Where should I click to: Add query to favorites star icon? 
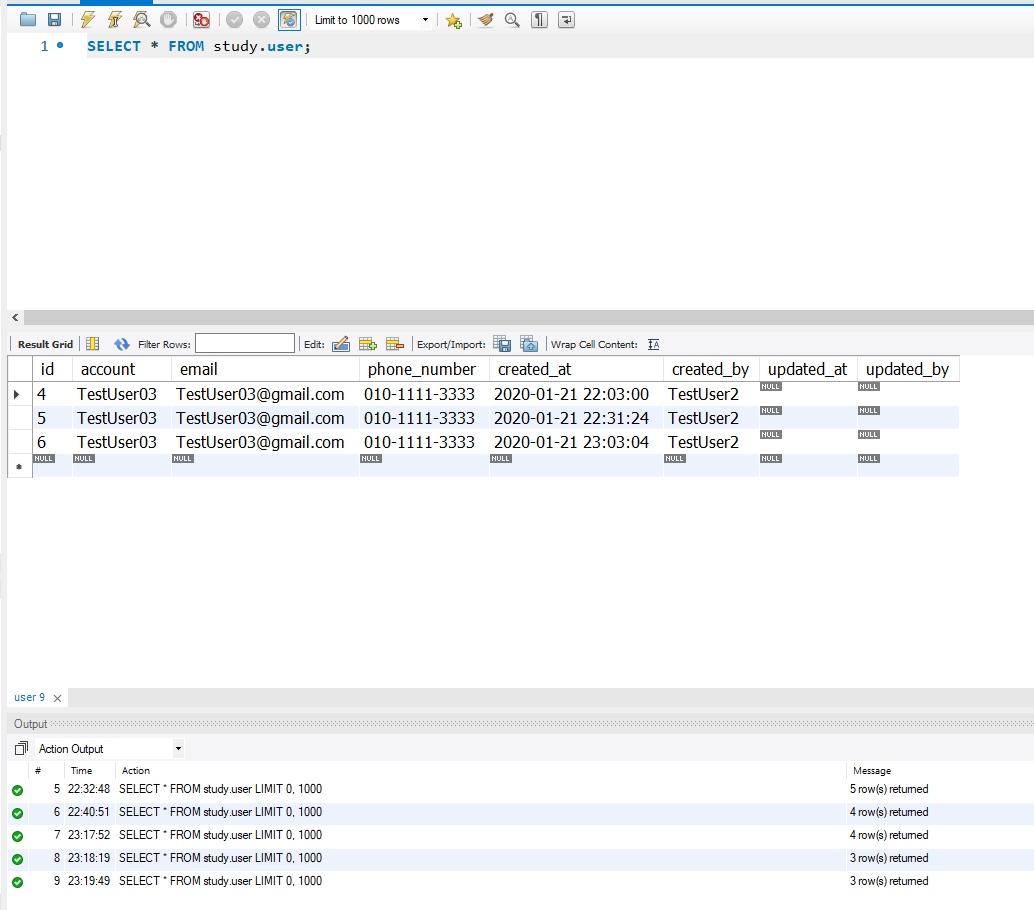coord(453,20)
